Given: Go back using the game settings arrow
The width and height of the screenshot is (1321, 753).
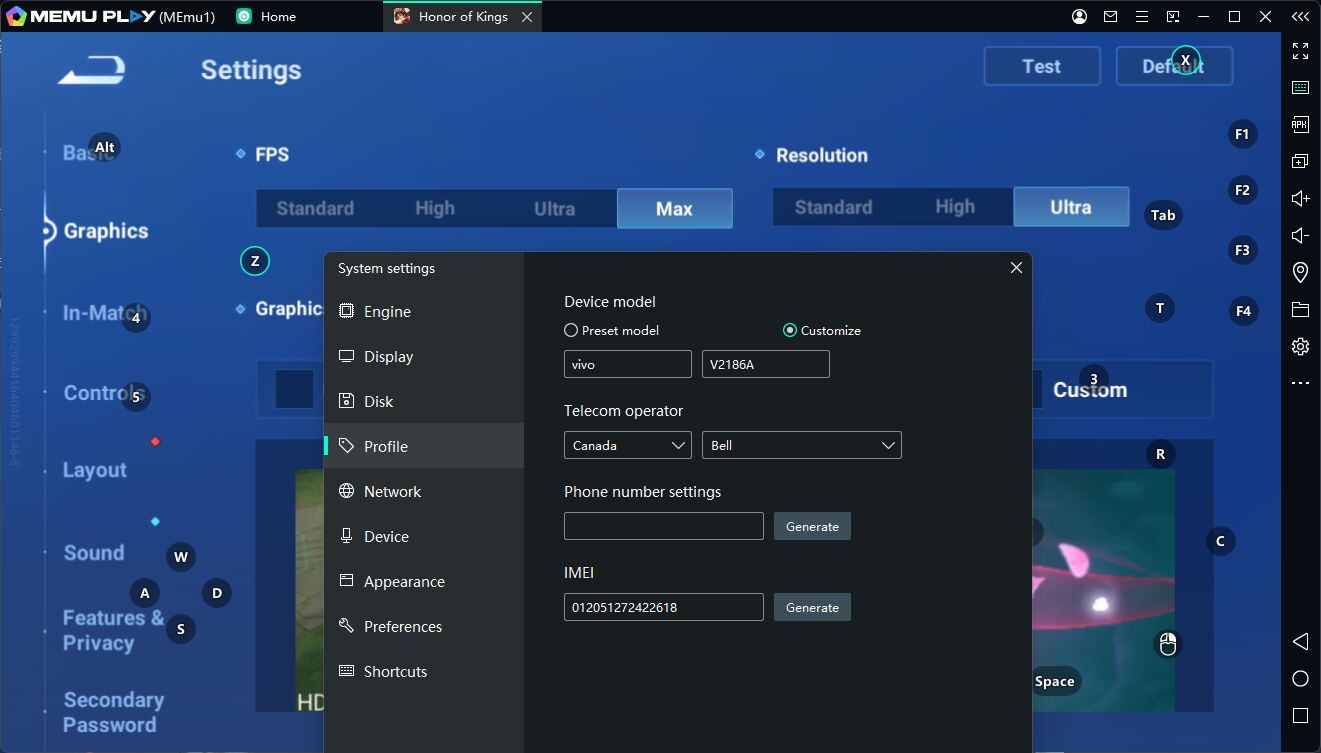Looking at the screenshot, I should tap(92, 70).
